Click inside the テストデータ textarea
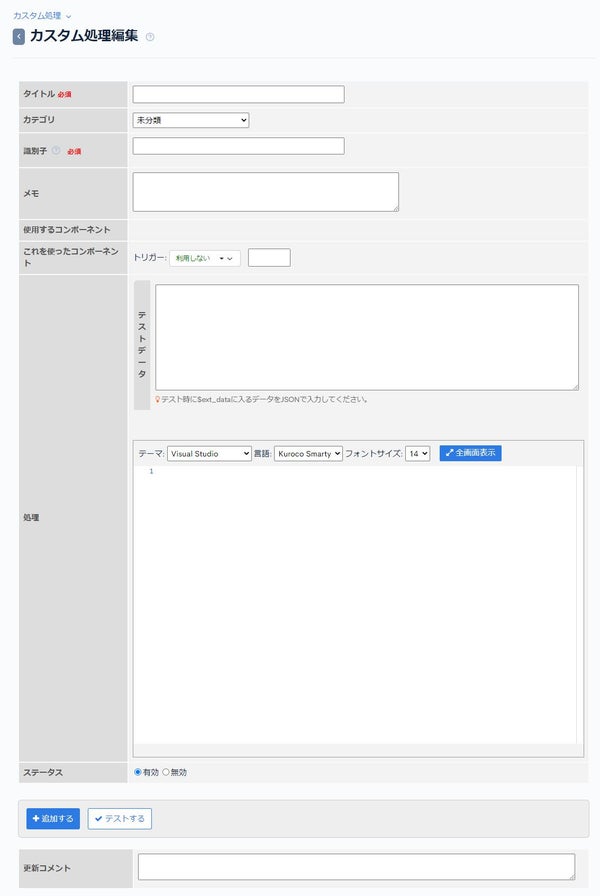This screenshot has width=600, height=896. (x=367, y=337)
